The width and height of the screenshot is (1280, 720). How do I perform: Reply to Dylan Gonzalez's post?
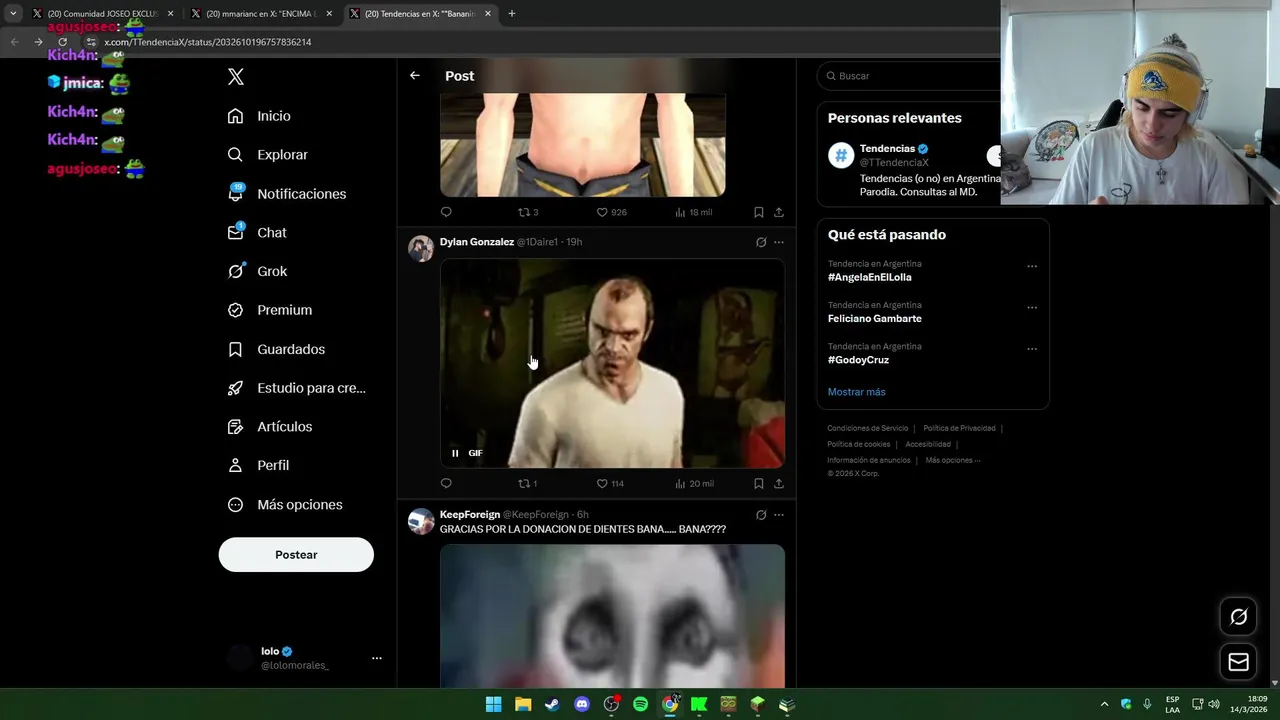pyautogui.click(x=446, y=483)
